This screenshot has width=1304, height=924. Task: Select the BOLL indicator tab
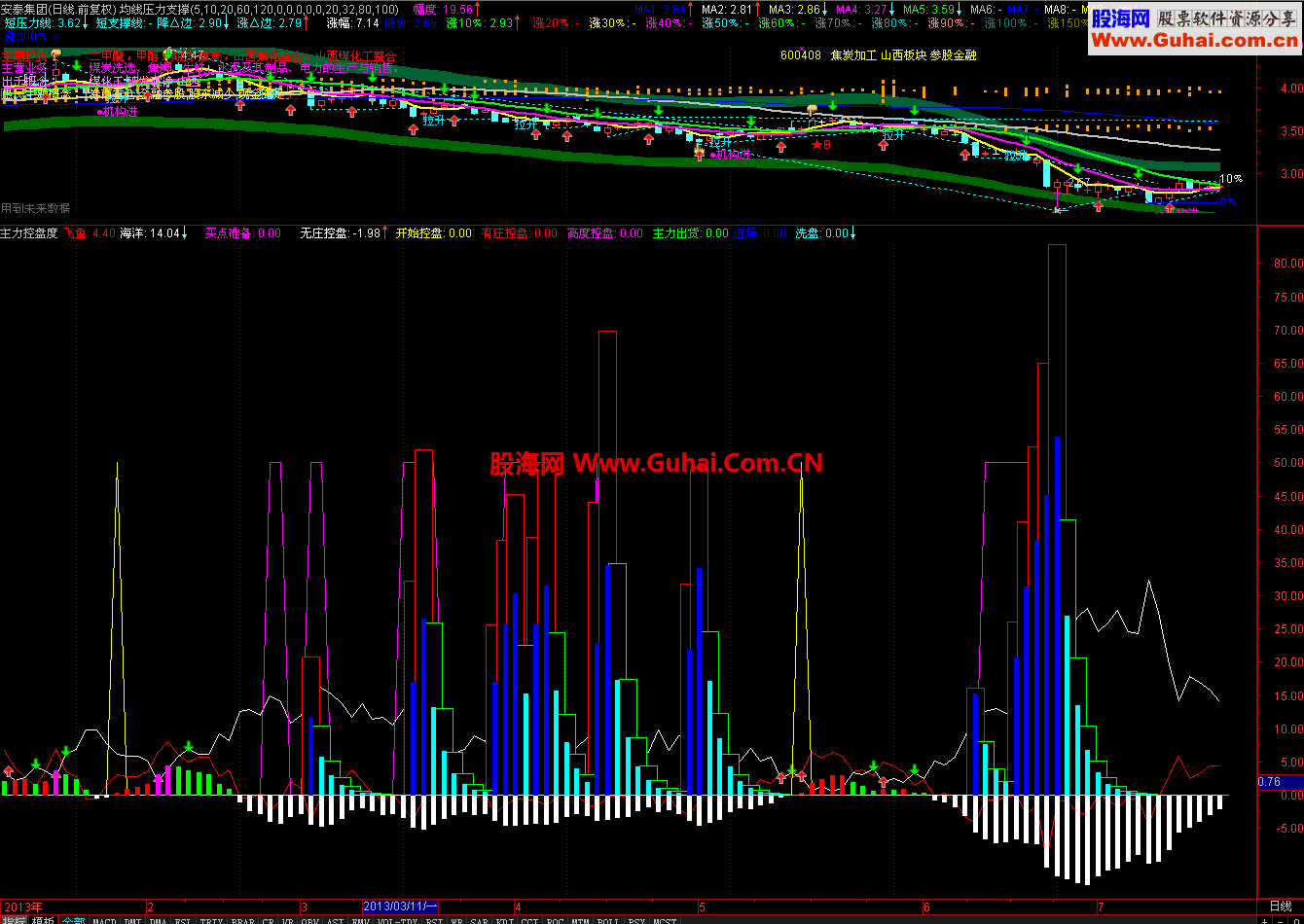coord(609,919)
